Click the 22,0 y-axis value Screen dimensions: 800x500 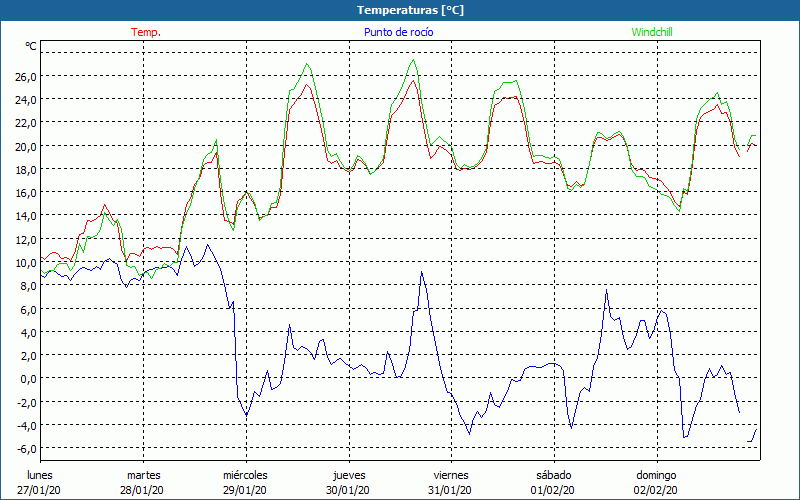(25, 123)
